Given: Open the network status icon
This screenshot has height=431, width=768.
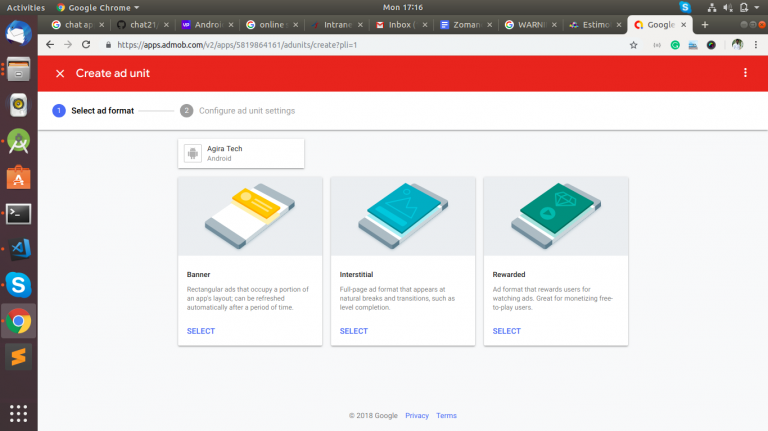Looking at the screenshot, I should point(712,7).
